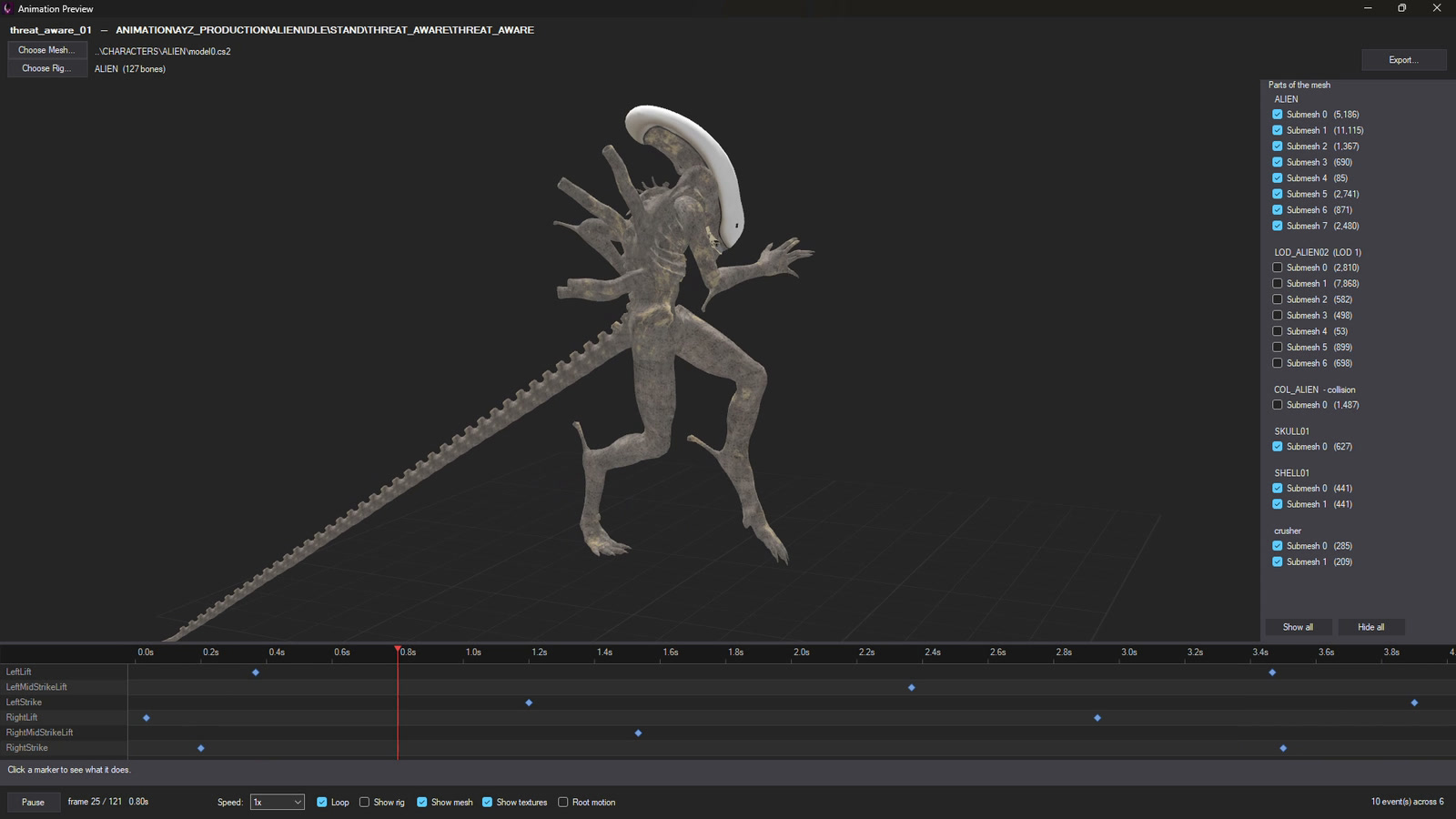The width and height of the screenshot is (1456, 819).
Task: Click RightStrike marker near 3.4s
Action: click(x=1283, y=748)
